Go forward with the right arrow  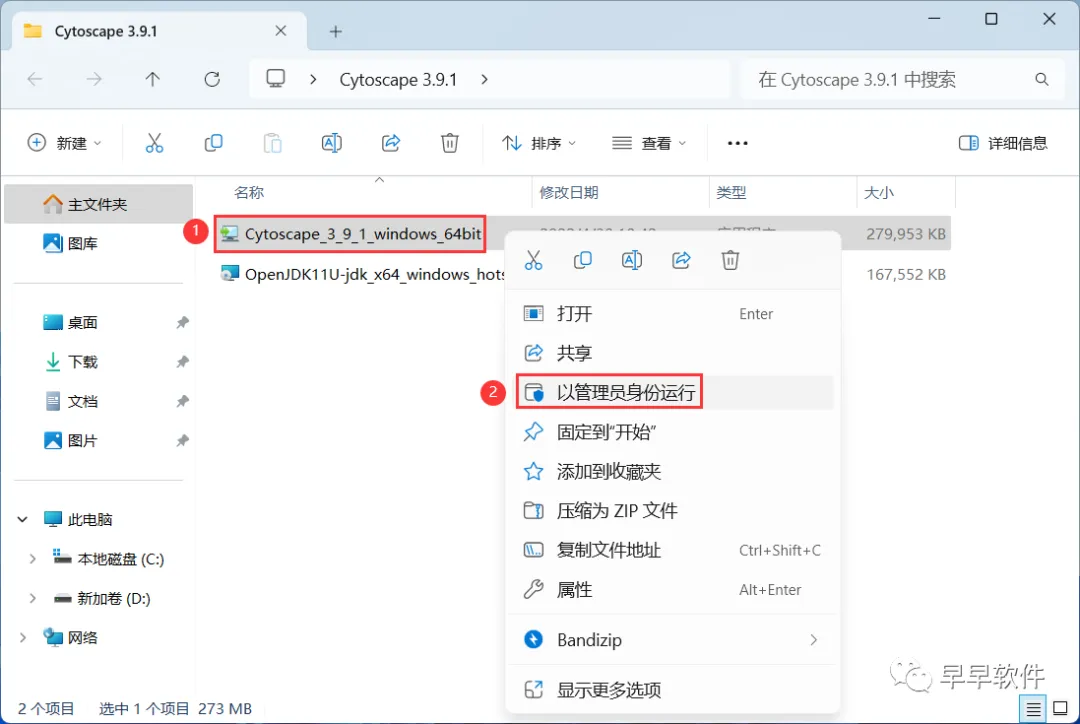(x=94, y=79)
